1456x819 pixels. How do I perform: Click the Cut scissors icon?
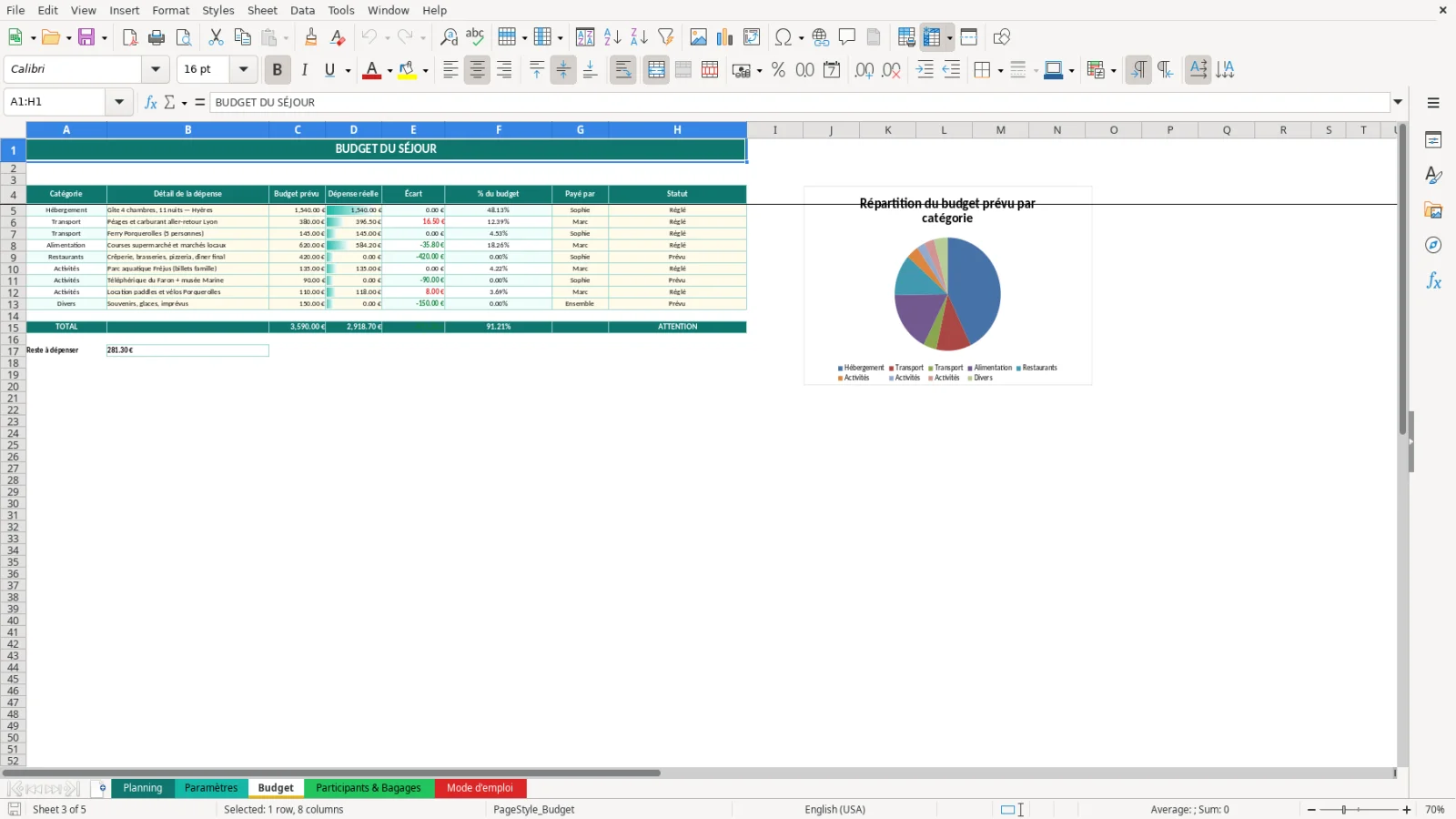pos(216,37)
